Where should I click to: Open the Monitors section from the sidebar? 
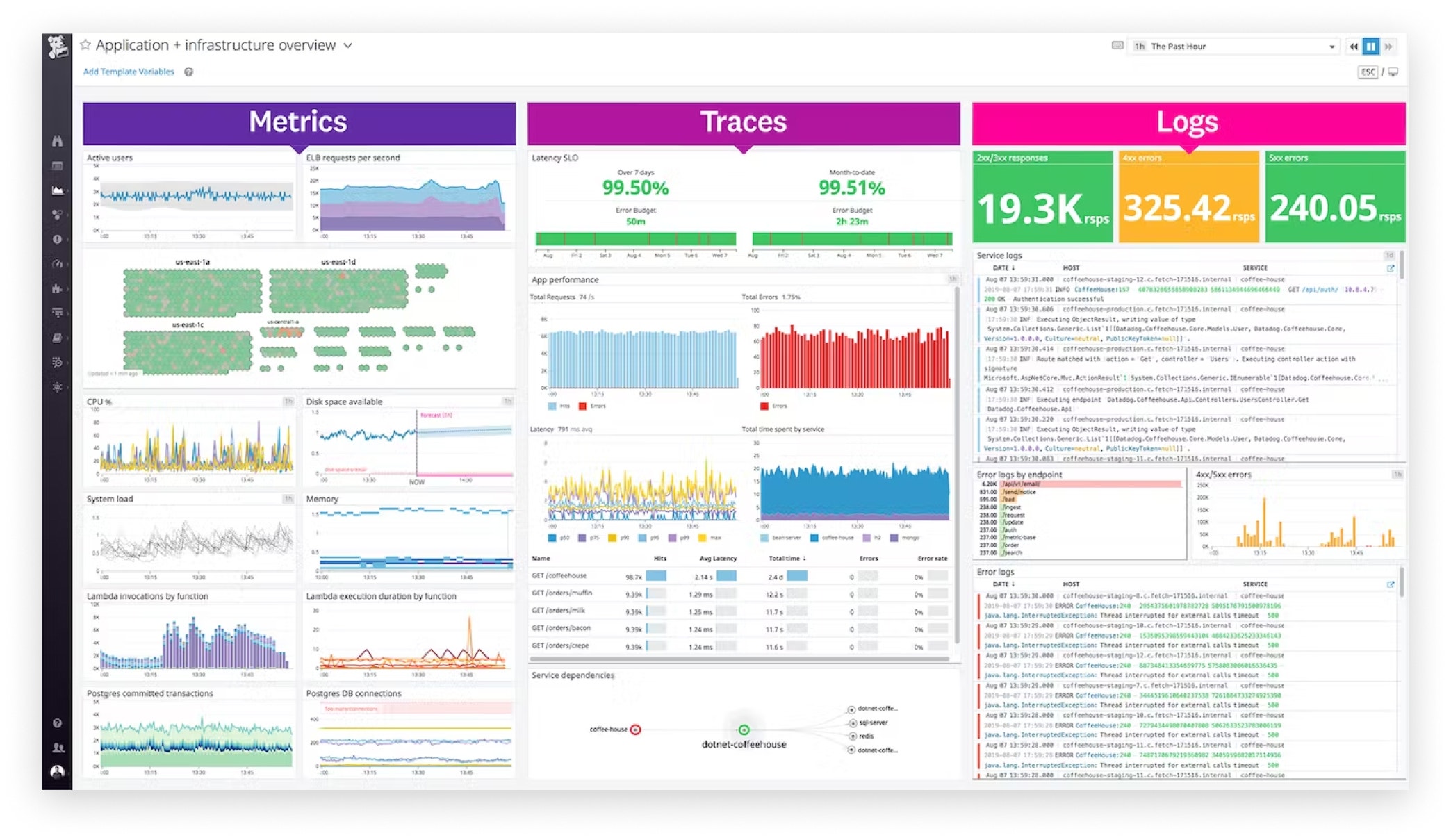(59, 238)
